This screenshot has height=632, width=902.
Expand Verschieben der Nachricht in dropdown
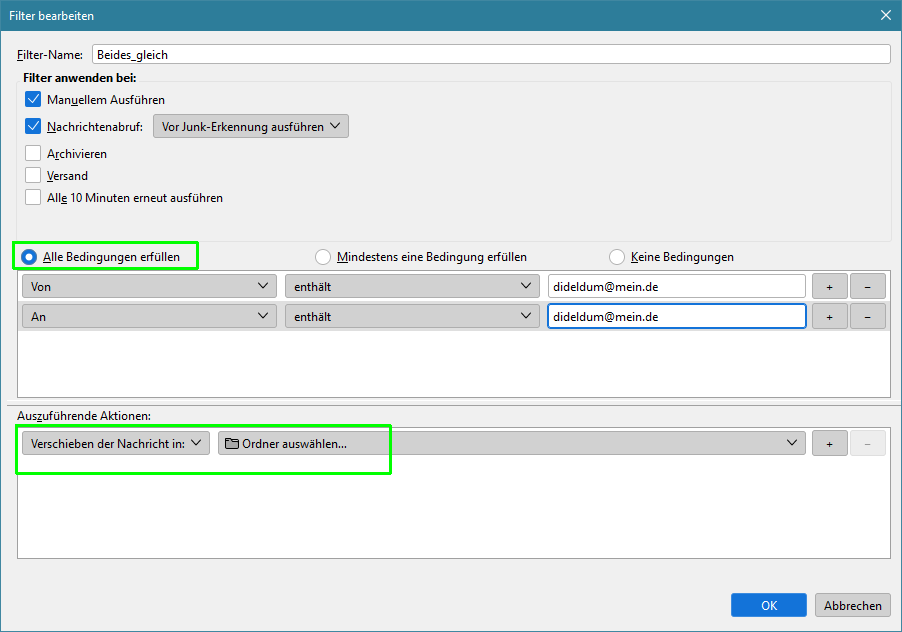[x=113, y=443]
